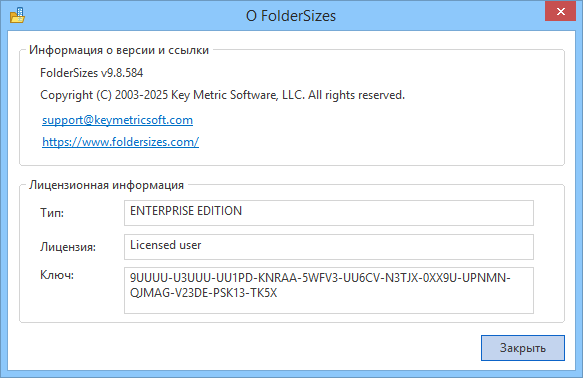Open the support@keymetricsoft.com email link
Screen dimensions: 583x378
[x=117, y=120]
